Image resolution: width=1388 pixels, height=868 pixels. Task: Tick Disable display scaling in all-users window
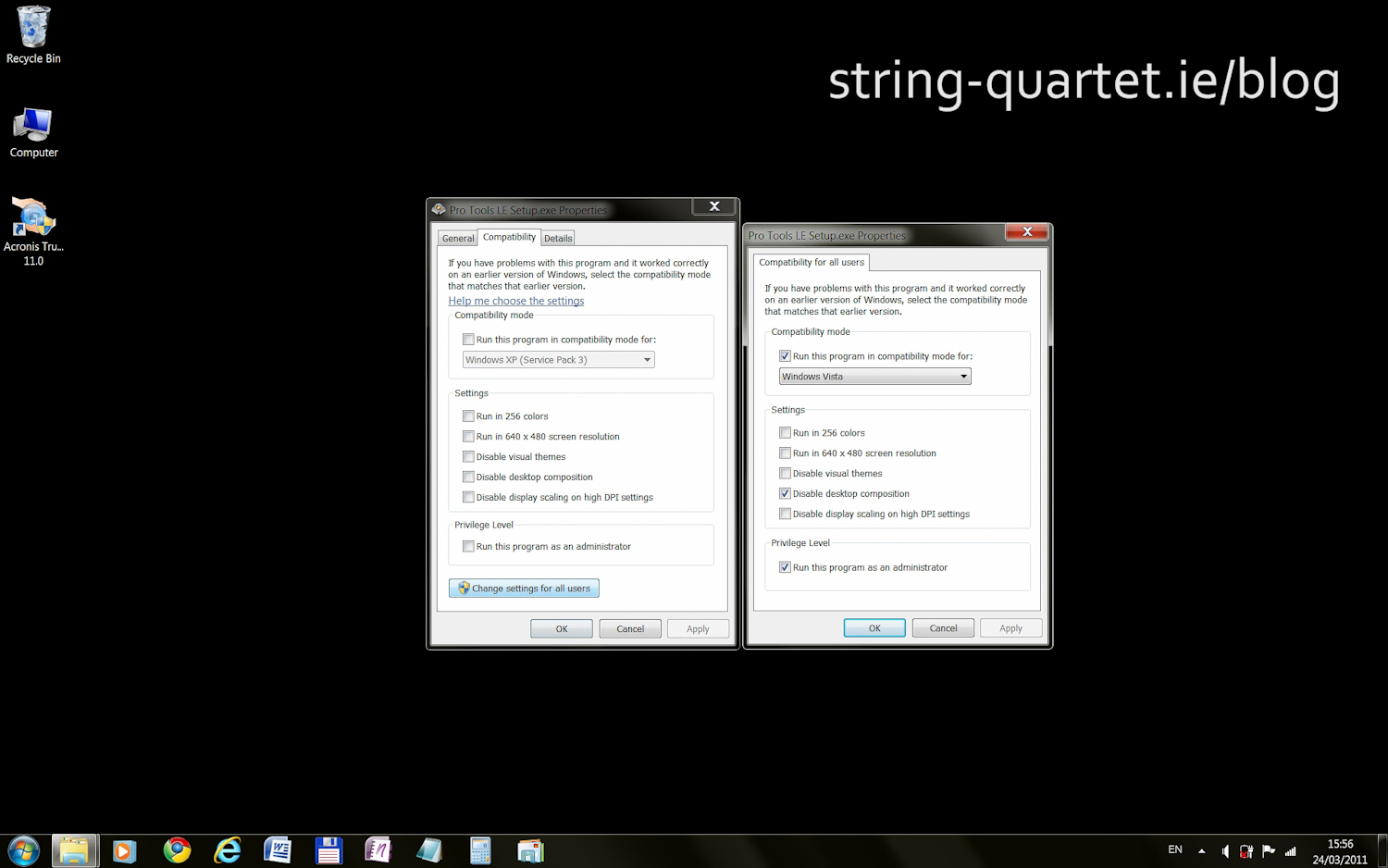point(785,515)
